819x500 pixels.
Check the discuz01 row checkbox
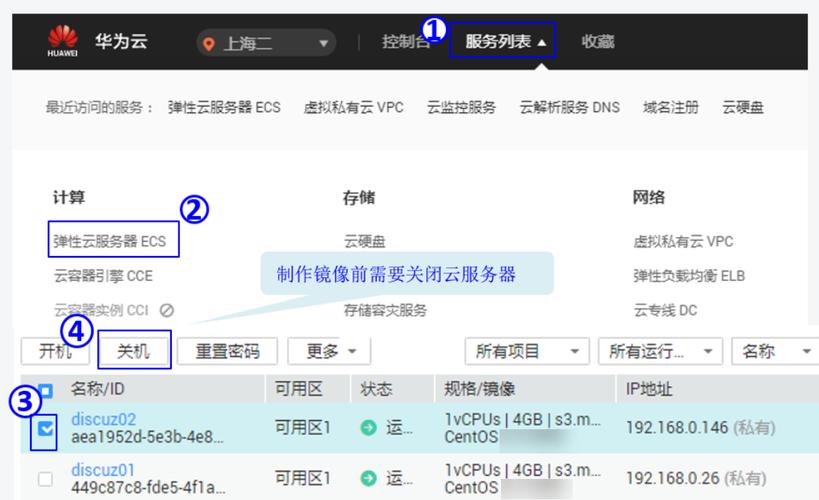pos(45,479)
